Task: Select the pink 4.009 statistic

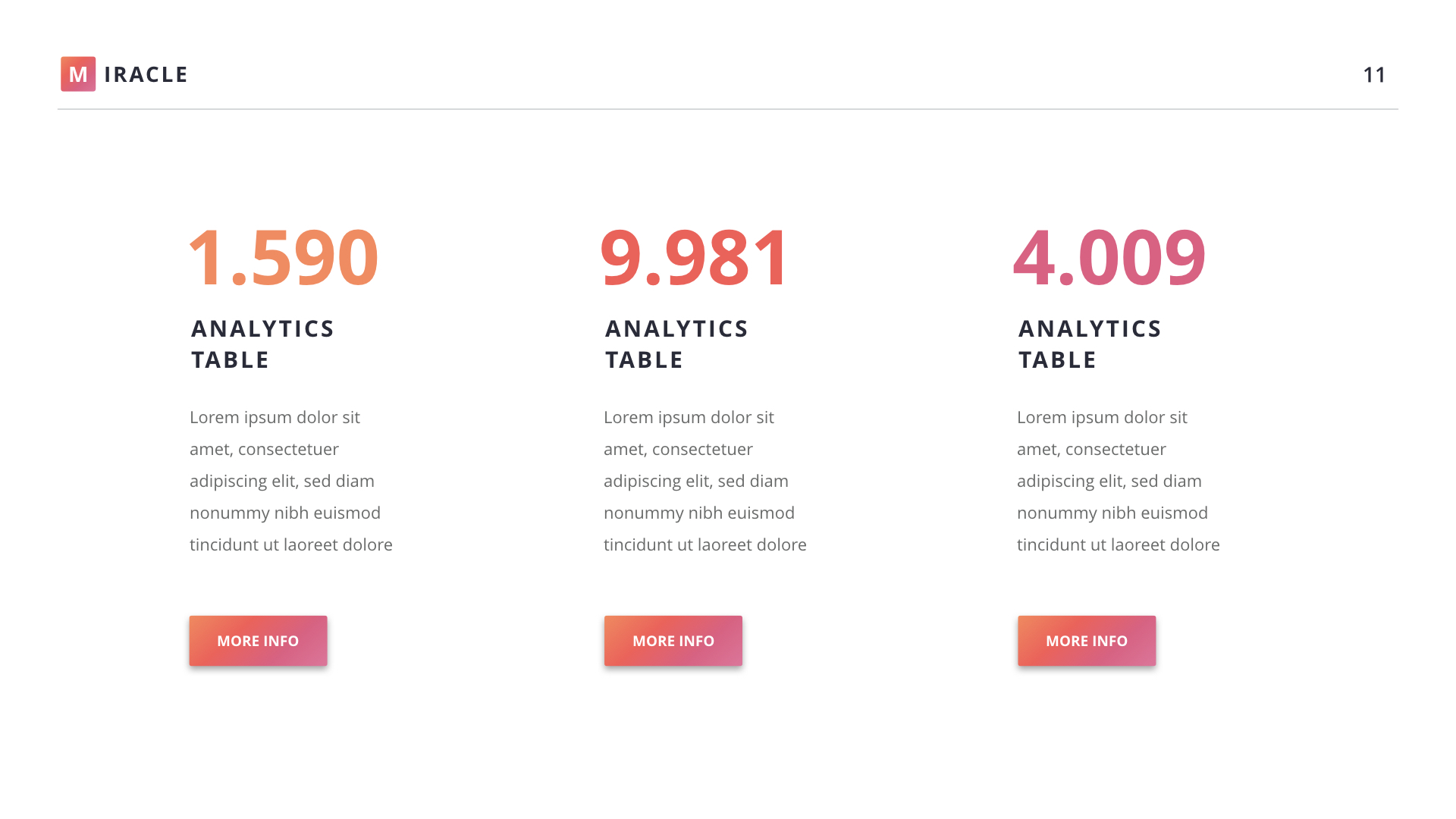Action: [1109, 257]
